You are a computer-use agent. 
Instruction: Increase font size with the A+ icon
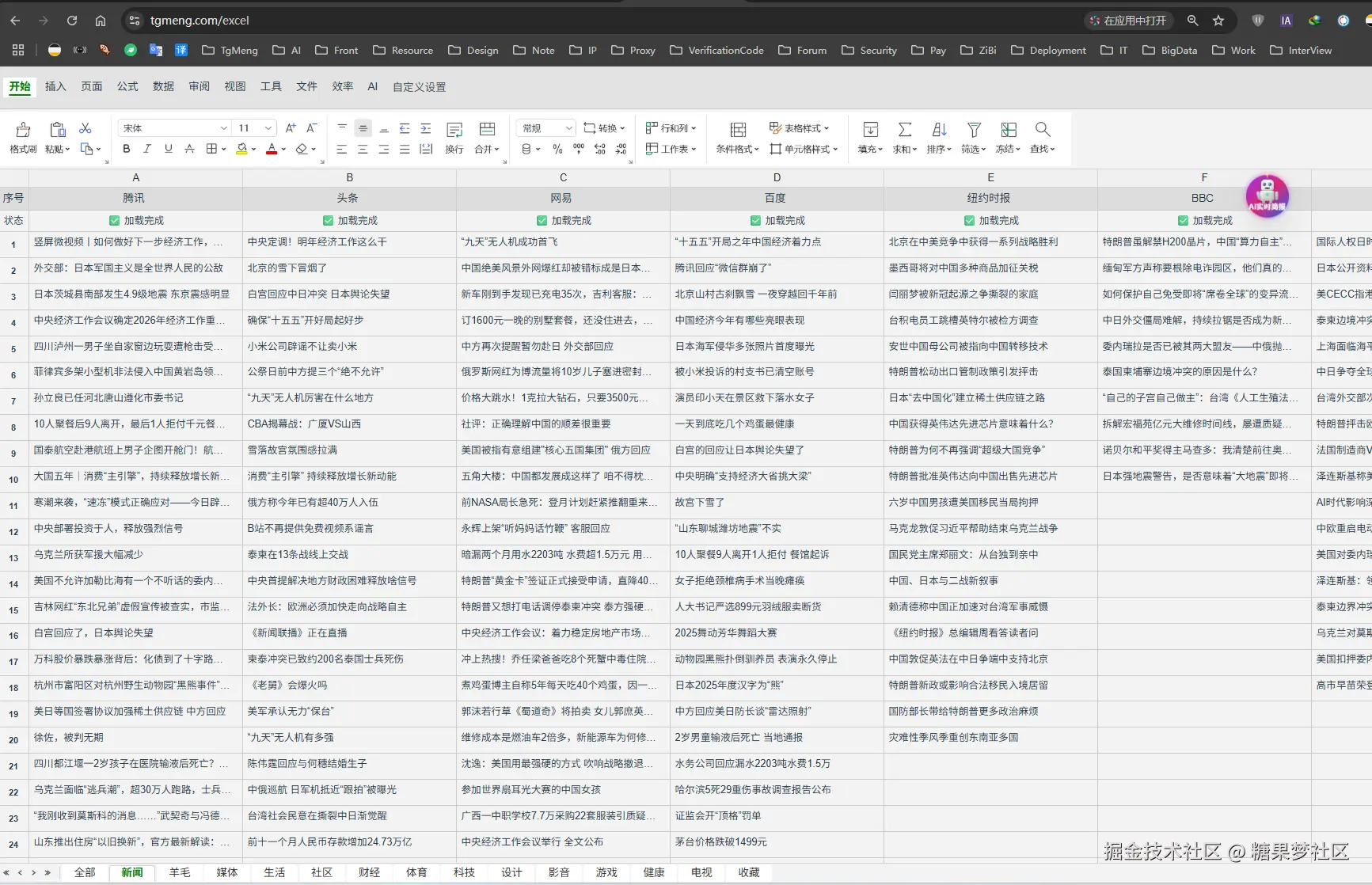click(x=291, y=128)
